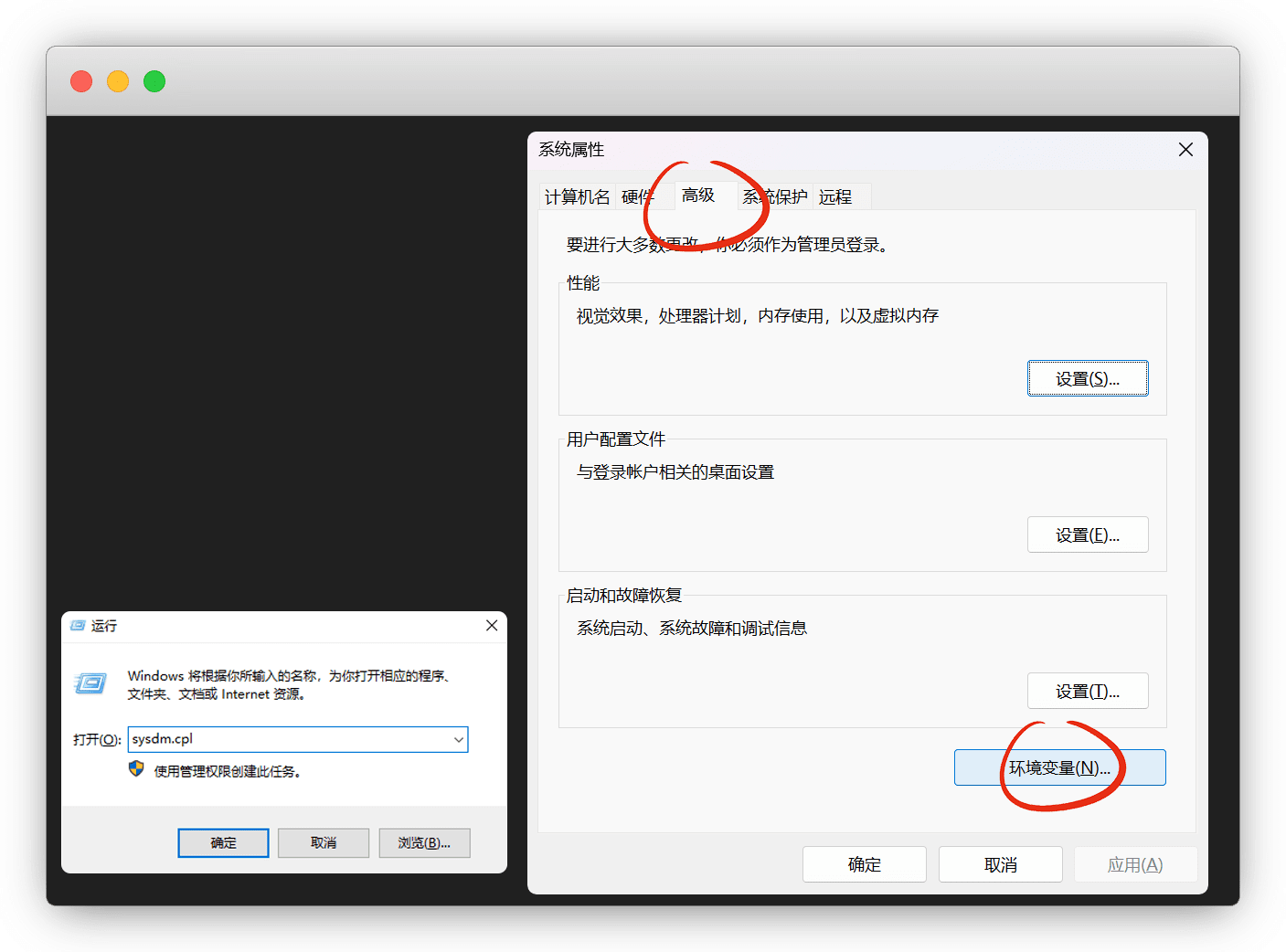Click the sysdm.cpl input field
This screenshot has width=1286, height=952.
pos(289,740)
